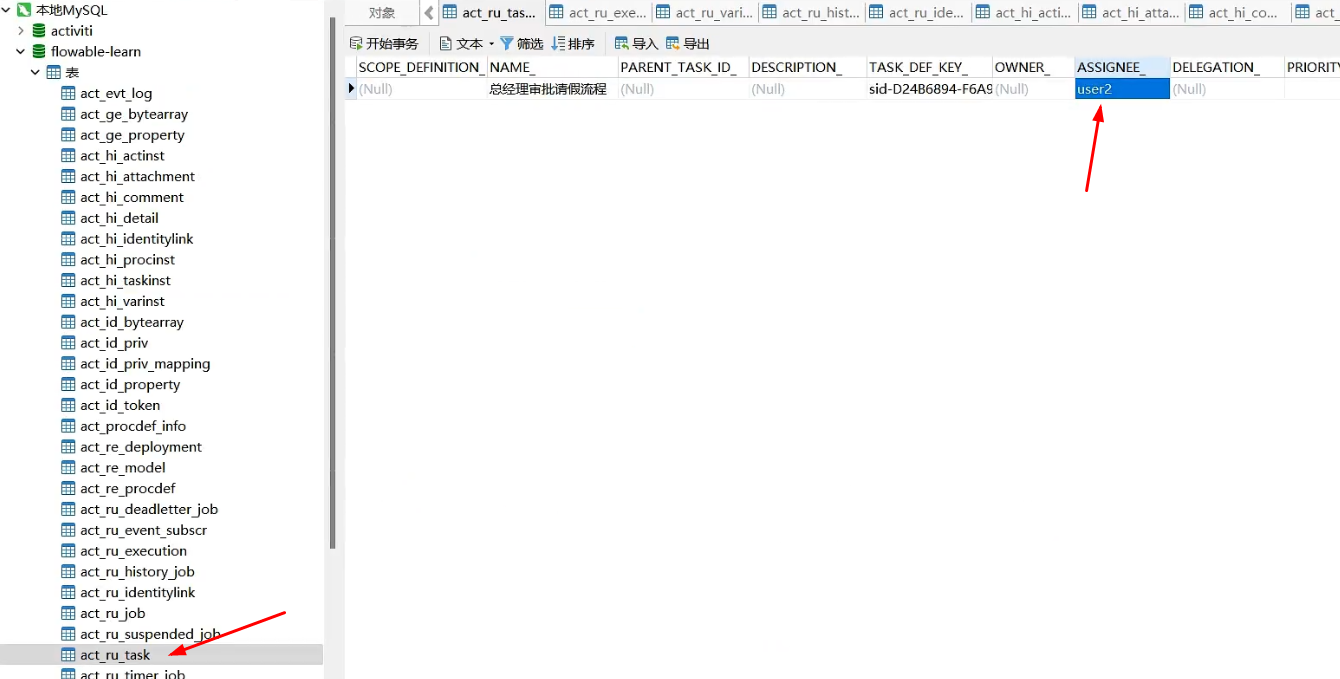Select table act_hi_identitylink in tree
This screenshot has width=1340, height=679.
tap(137, 239)
